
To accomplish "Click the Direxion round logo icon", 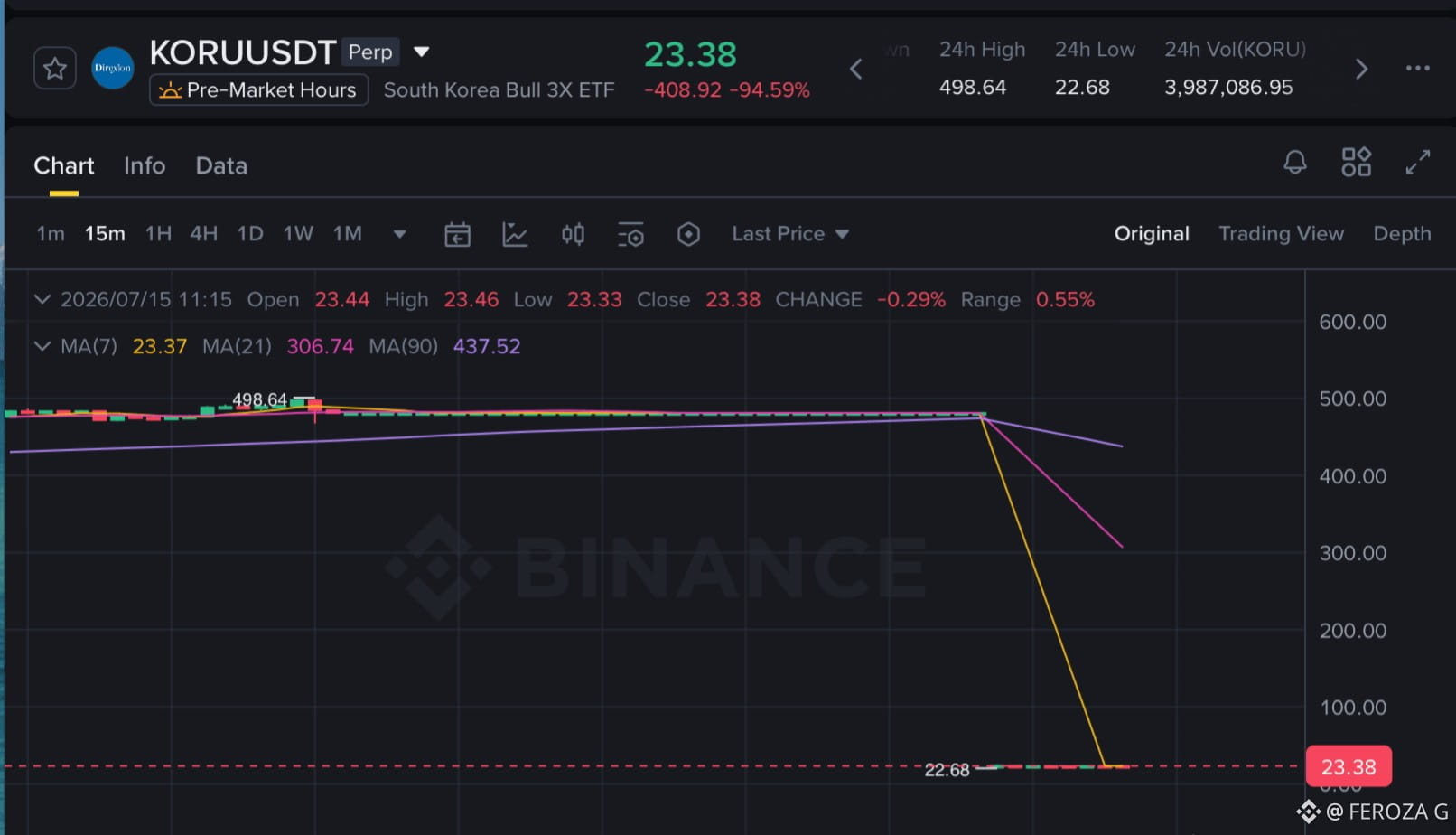I will click(113, 68).
